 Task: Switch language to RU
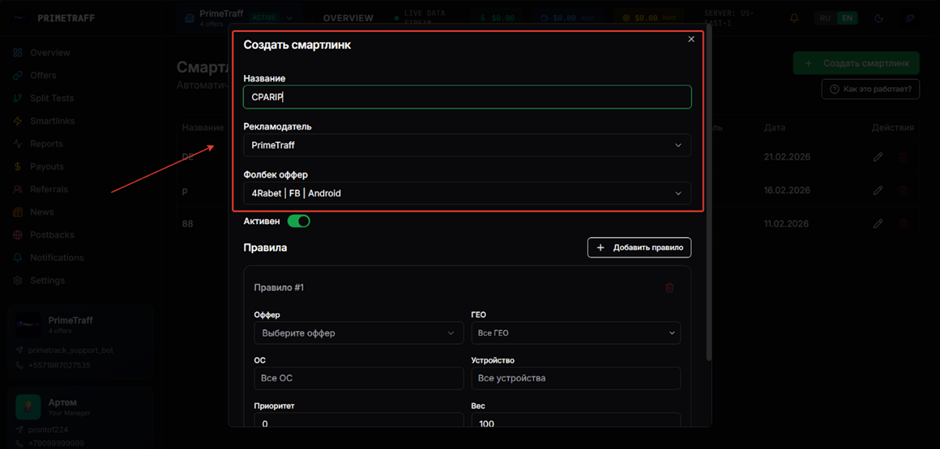point(825,18)
